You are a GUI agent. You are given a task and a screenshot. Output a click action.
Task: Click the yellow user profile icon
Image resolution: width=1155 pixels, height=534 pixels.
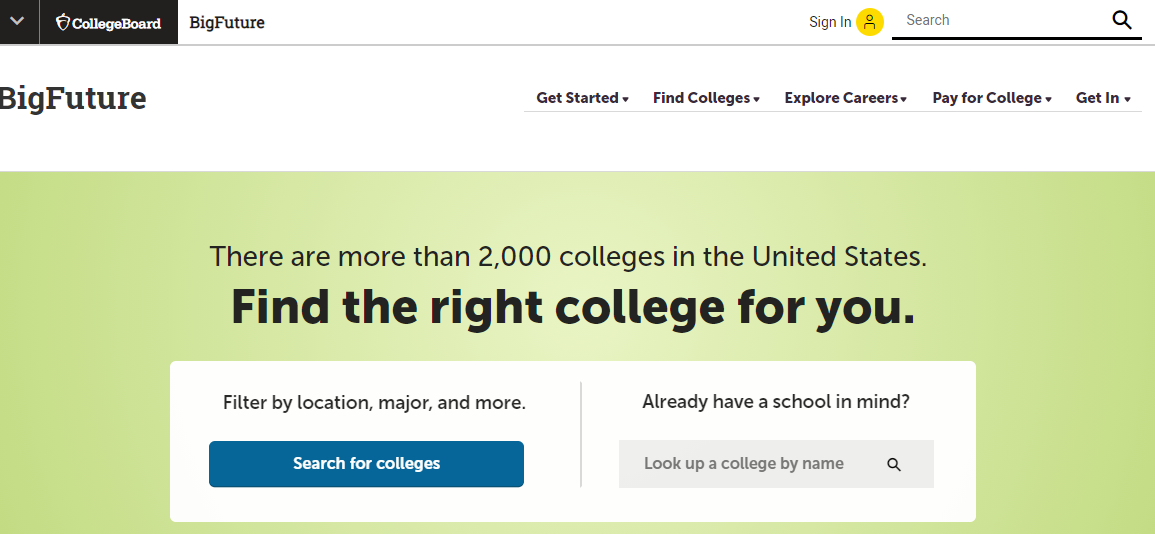tap(870, 22)
